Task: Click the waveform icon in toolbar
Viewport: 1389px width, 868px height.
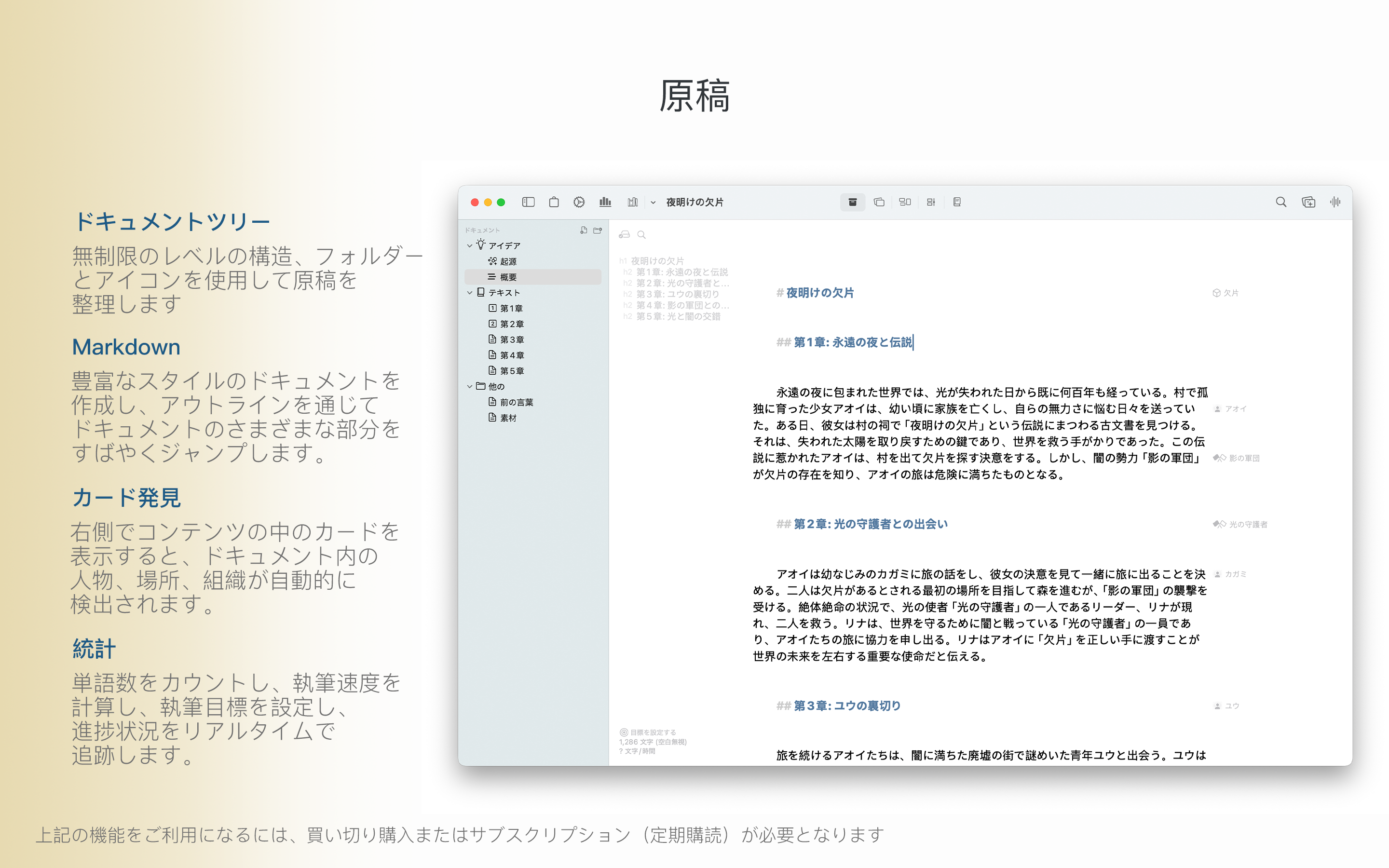Action: 1335,202
